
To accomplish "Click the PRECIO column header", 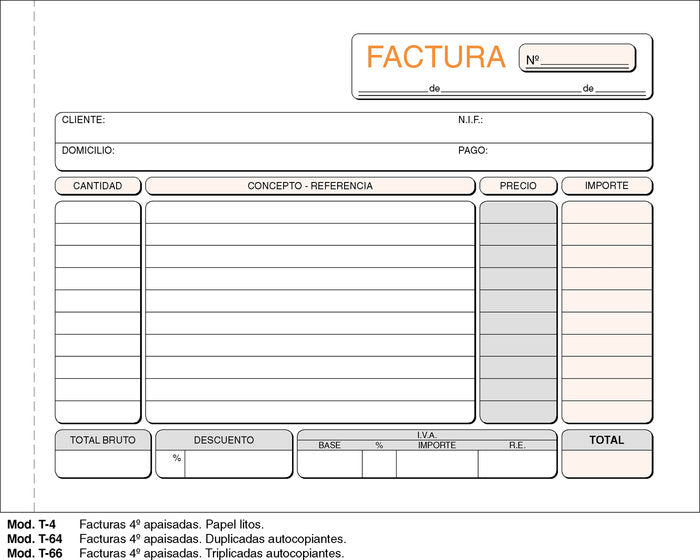I will (518, 186).
